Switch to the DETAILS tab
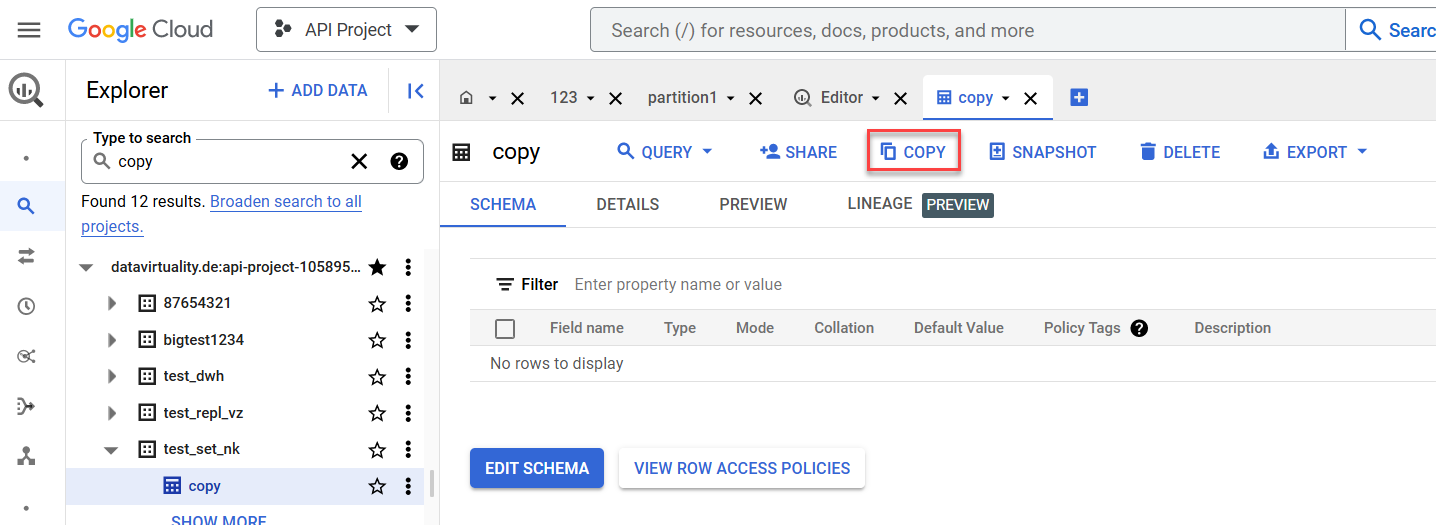 point(627,204)
